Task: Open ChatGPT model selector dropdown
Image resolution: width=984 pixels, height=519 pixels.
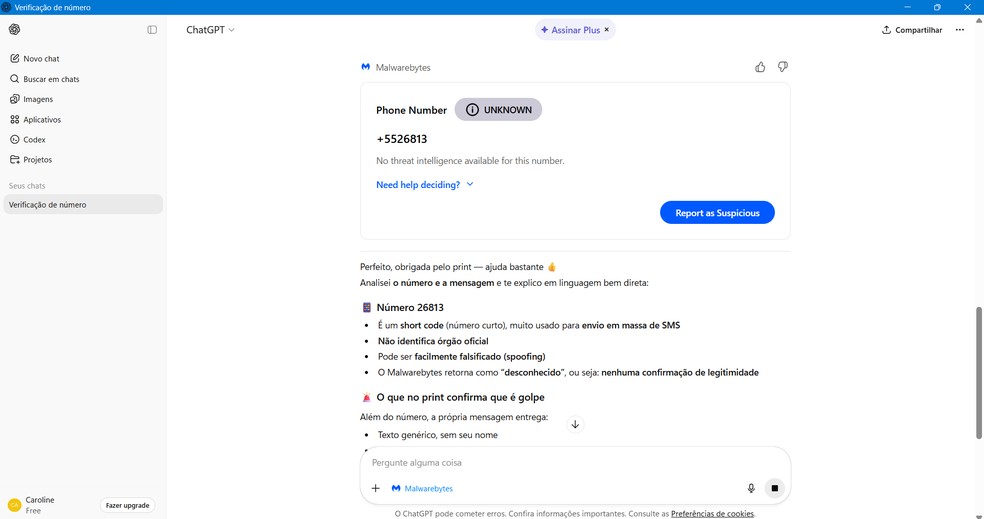Action: pos(210,29)
